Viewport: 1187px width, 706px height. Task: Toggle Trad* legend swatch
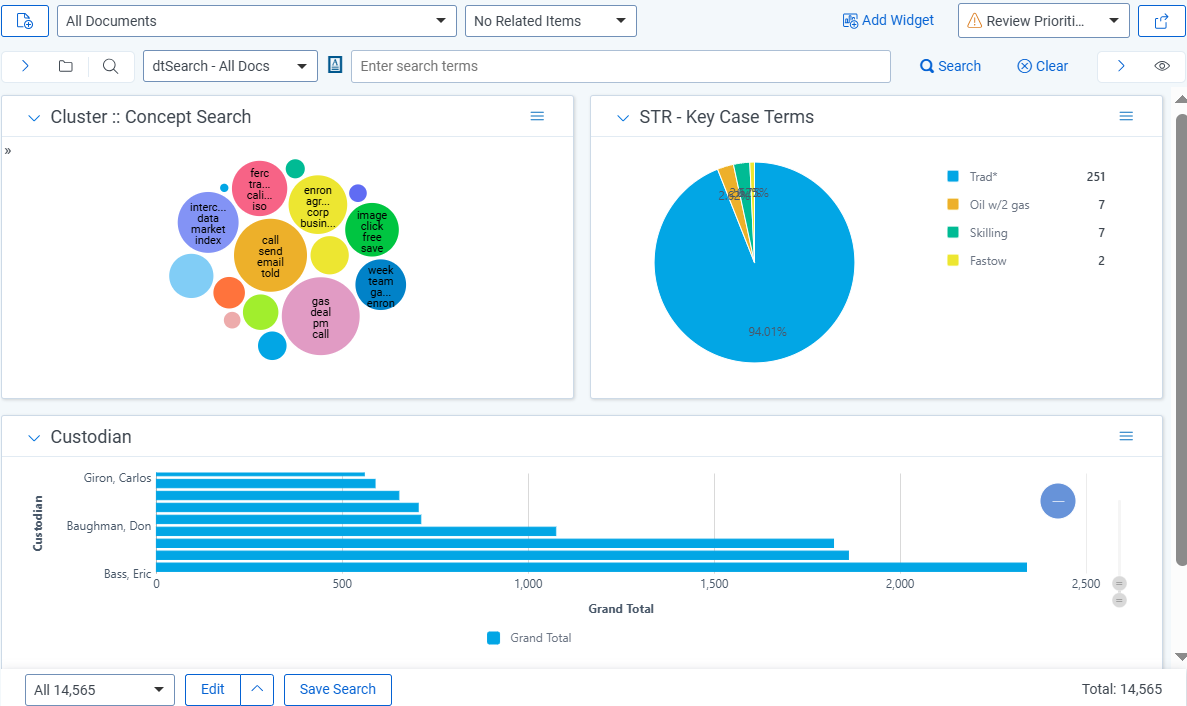[953, 176]
